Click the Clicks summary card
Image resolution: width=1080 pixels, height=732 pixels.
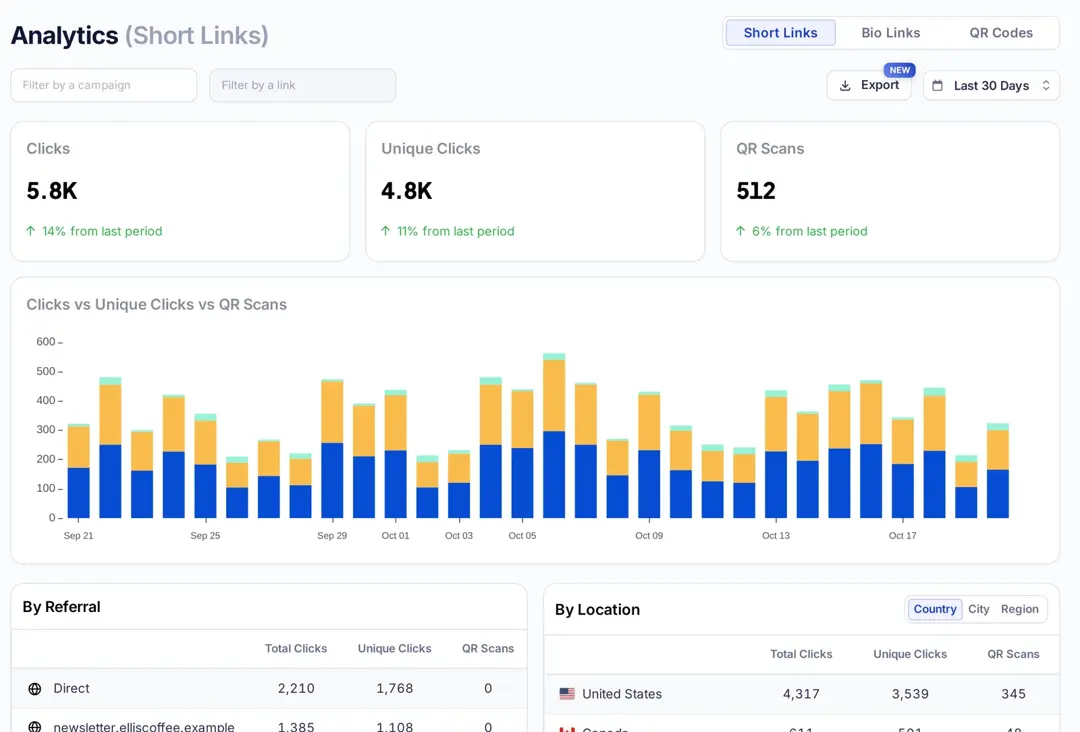[x=180, y=191]
